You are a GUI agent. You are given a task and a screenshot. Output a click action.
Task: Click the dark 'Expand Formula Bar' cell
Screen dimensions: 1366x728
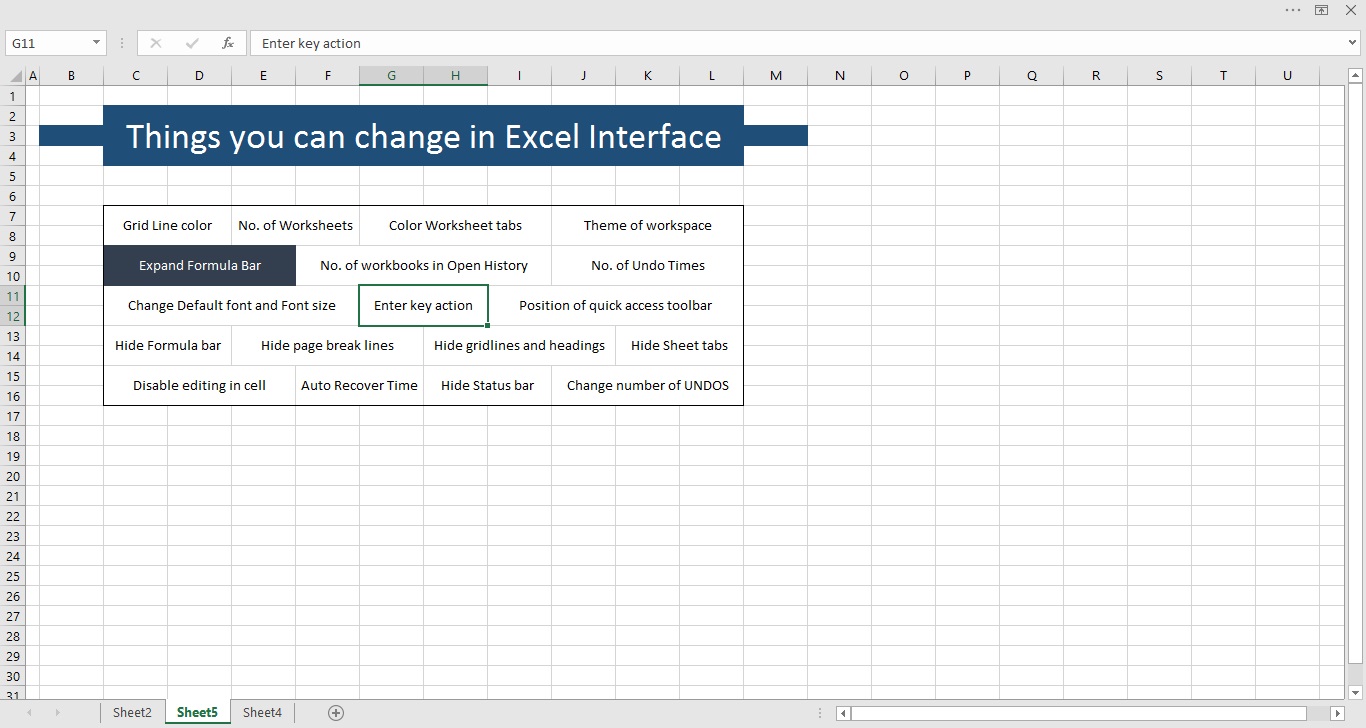point(199,266)
